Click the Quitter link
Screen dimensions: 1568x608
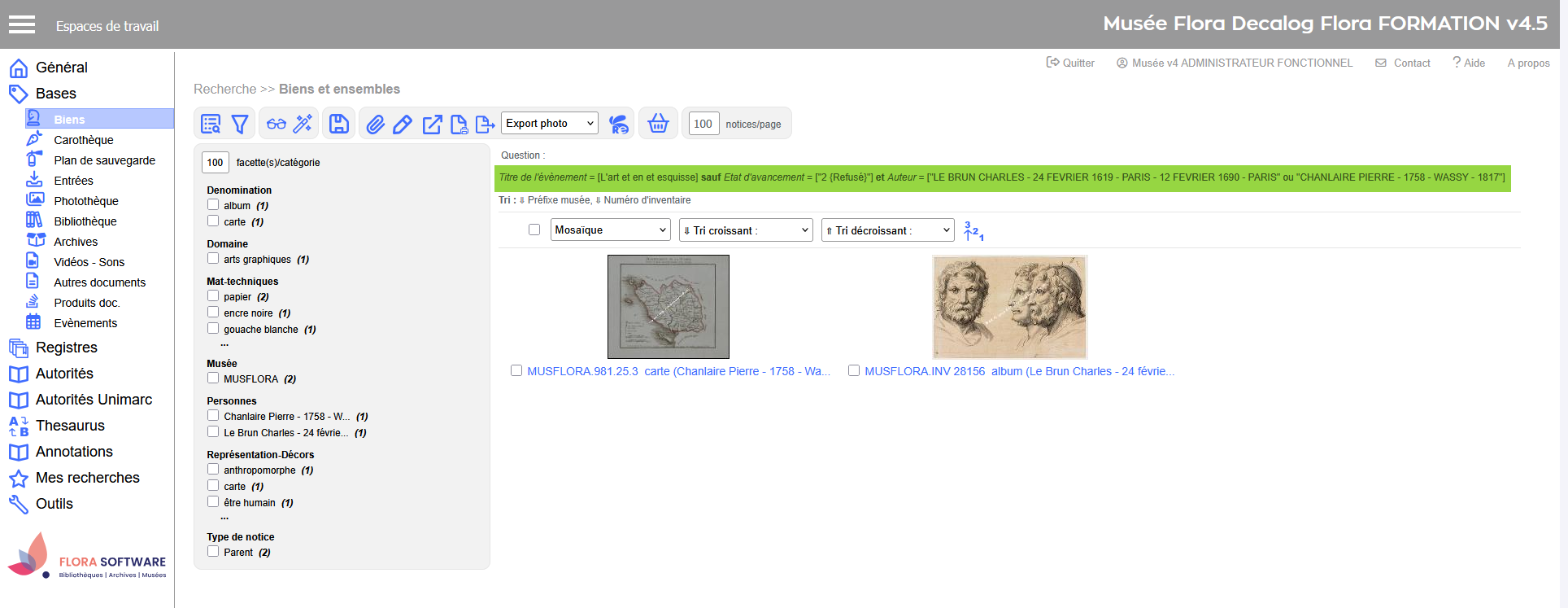pyautogui.click(x=1070, y=63)
